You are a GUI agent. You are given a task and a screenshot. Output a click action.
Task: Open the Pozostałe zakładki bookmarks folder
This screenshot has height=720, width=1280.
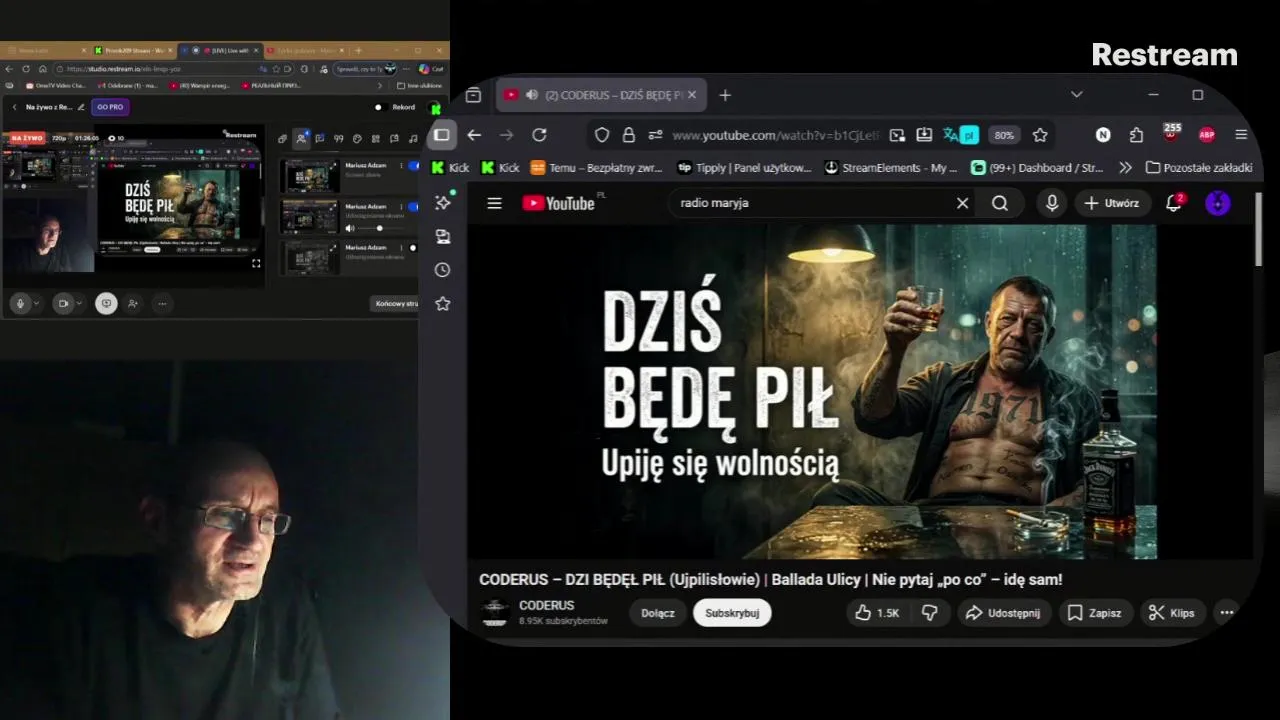(x=1199, y=168)
